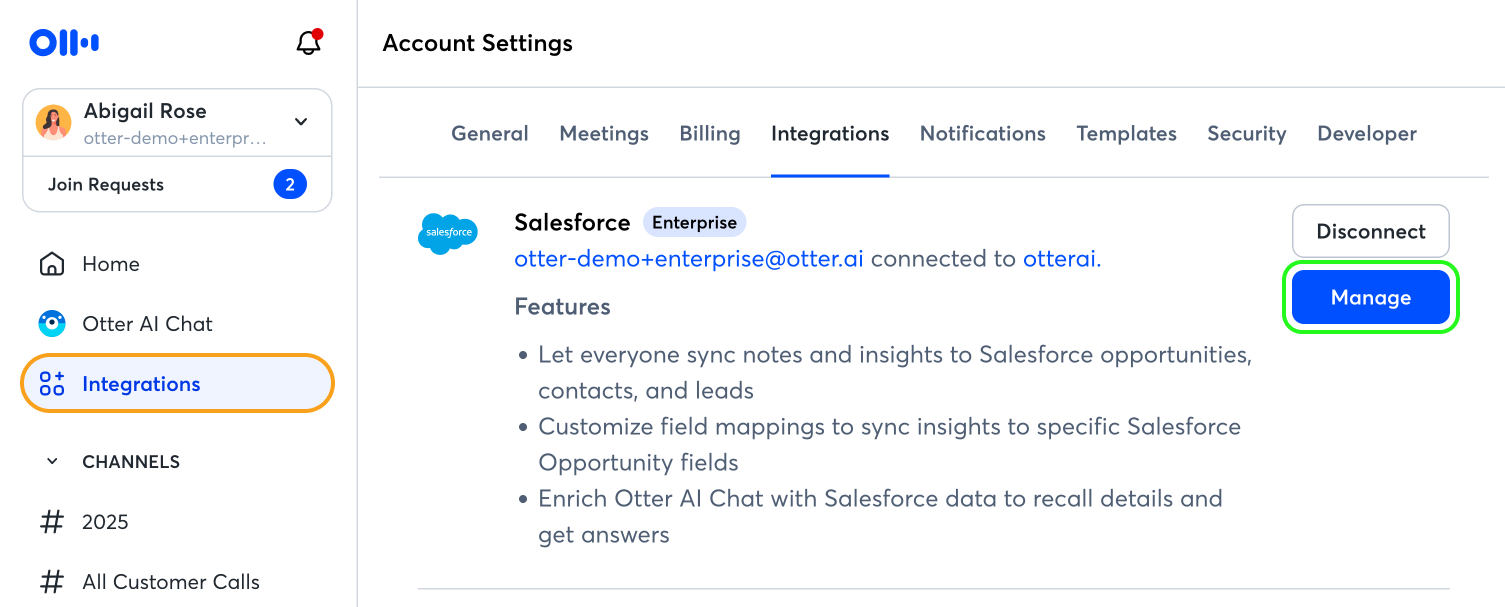Click the Integrations grid icon
Image resolution: width=1505 pixels, height=607 pixels.
52,384
